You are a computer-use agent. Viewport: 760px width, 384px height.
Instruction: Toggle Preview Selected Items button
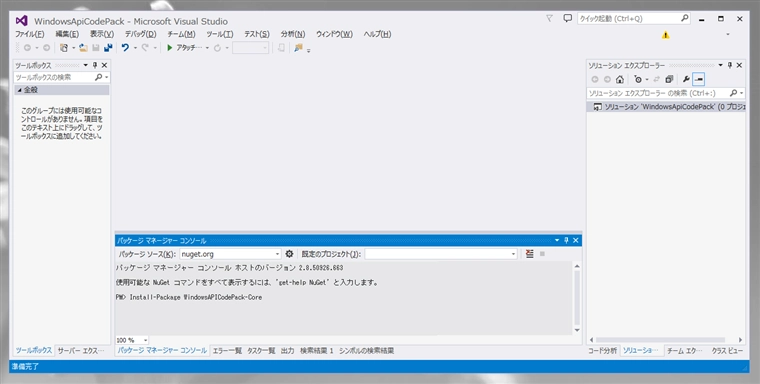(698, 80)
